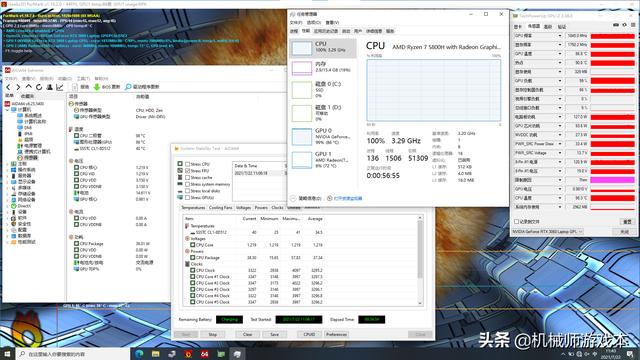
Task: Click the 报告 report icon in AIDA64
Action: coord(75,87)
